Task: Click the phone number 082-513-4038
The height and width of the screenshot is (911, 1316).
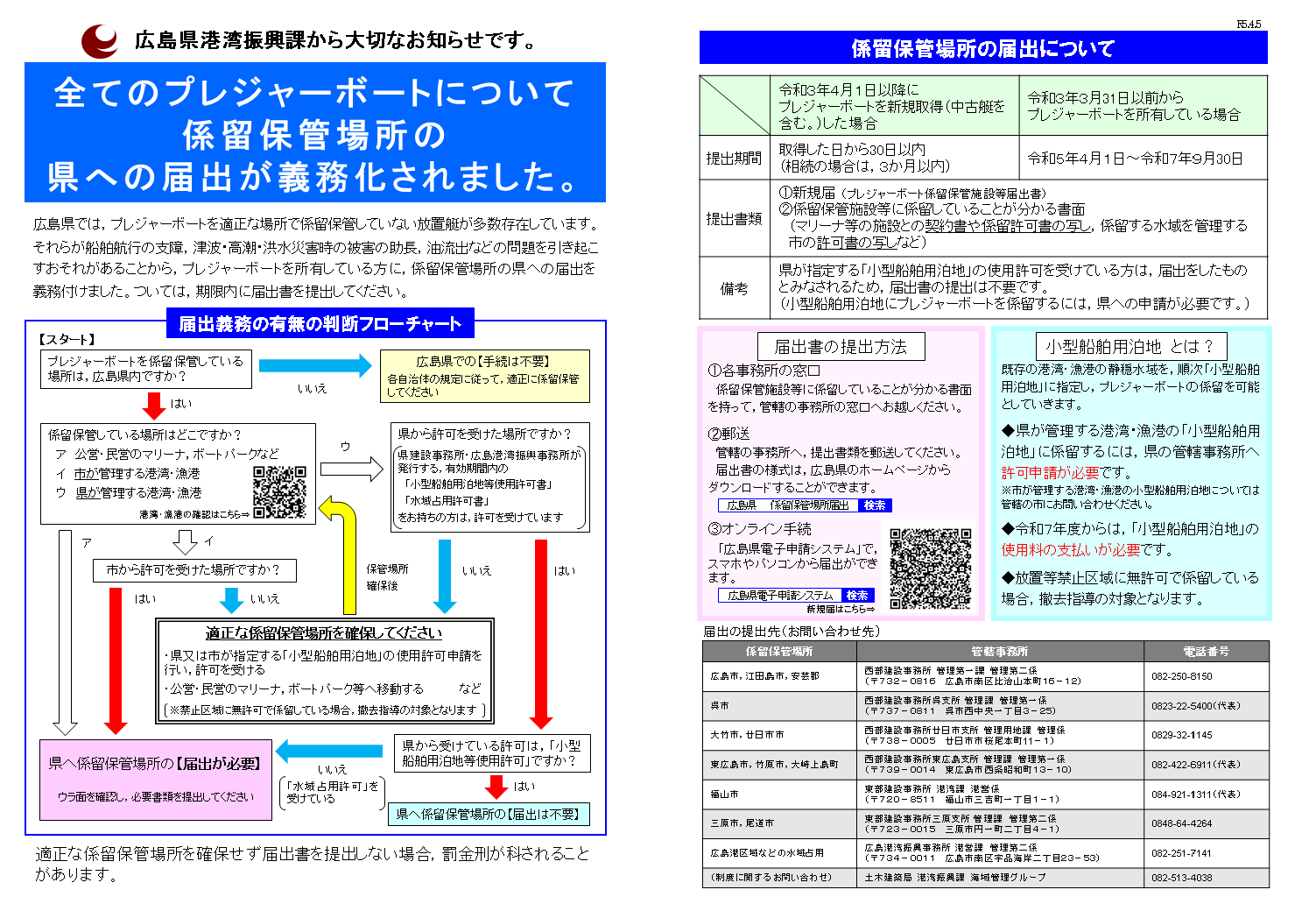Action: [1182, 878]
